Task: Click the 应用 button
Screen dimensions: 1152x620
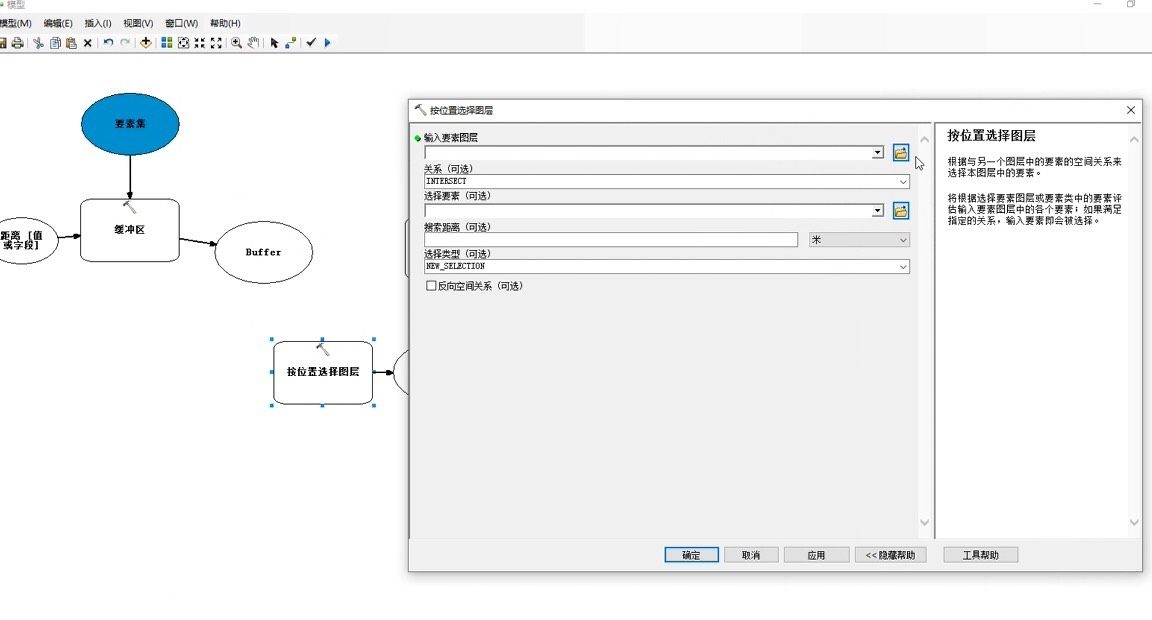Action: pyautogui.click(x=816, y=555)
